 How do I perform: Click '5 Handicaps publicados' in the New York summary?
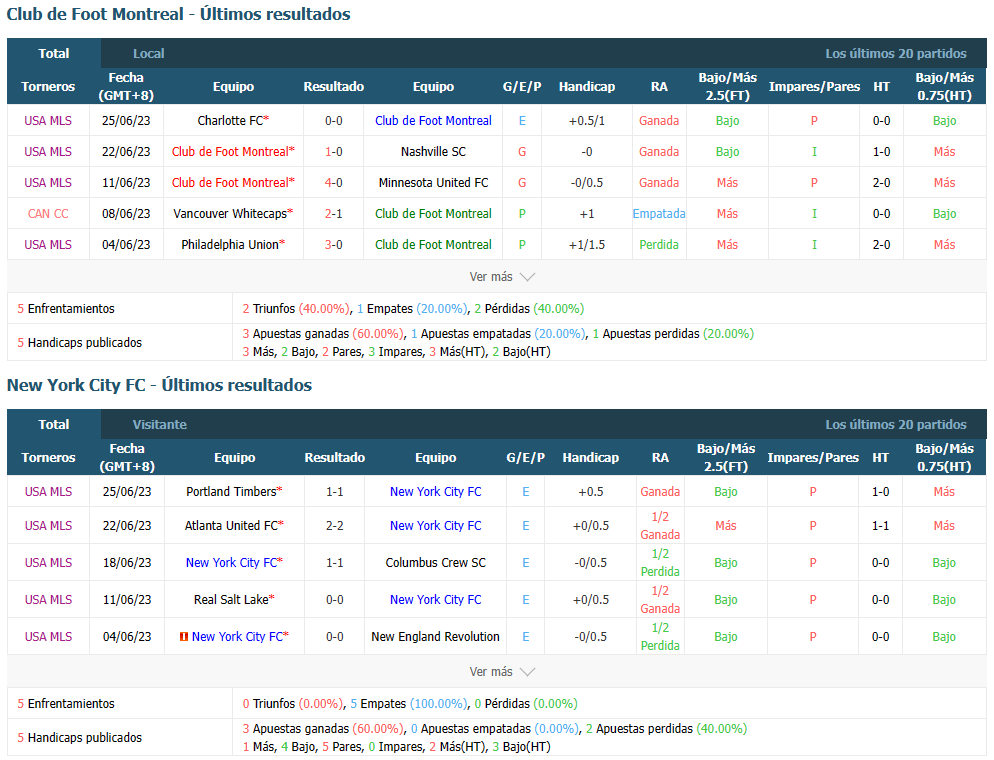point(79,737)
